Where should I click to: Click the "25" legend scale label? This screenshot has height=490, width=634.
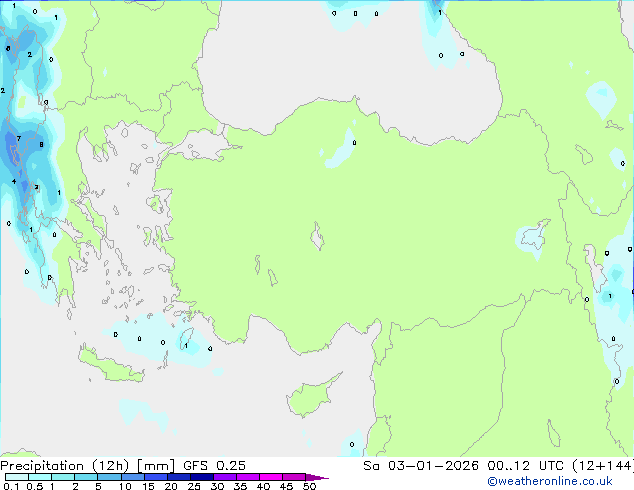tap(194, 486)
